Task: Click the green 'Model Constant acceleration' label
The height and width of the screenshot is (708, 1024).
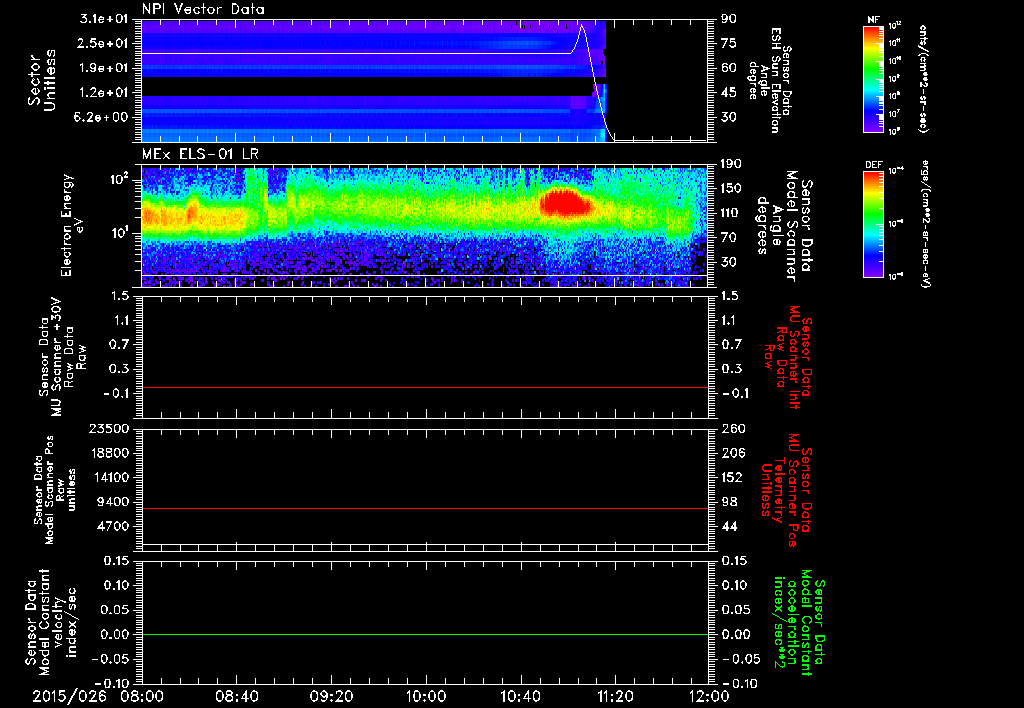Action: point(798,622)
